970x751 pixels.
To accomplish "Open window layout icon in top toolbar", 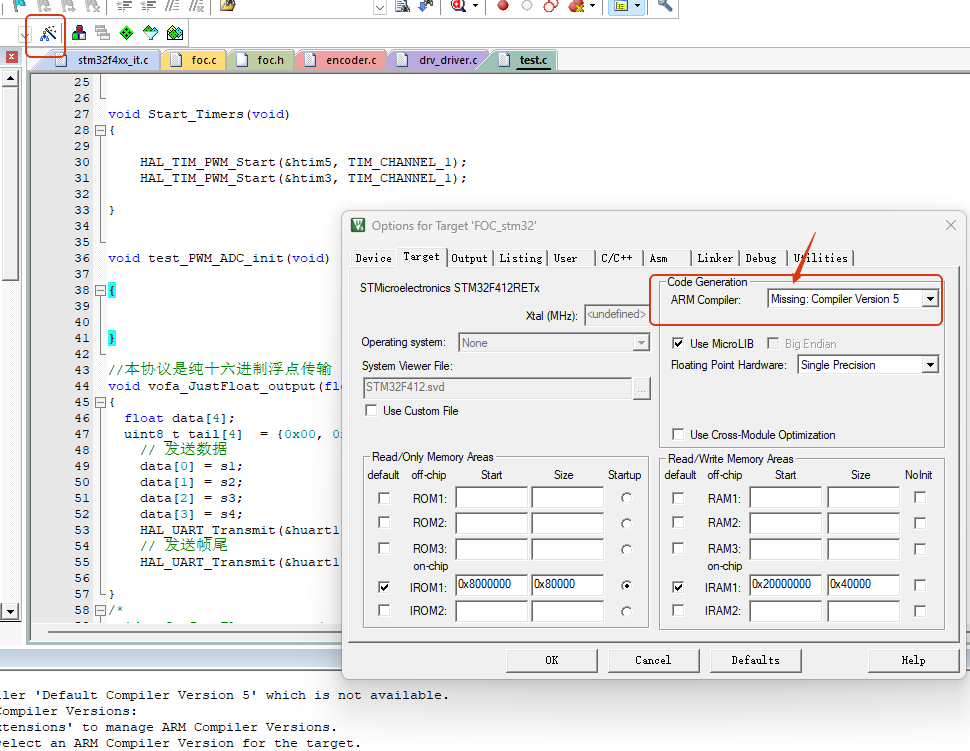I will (621, 6).
